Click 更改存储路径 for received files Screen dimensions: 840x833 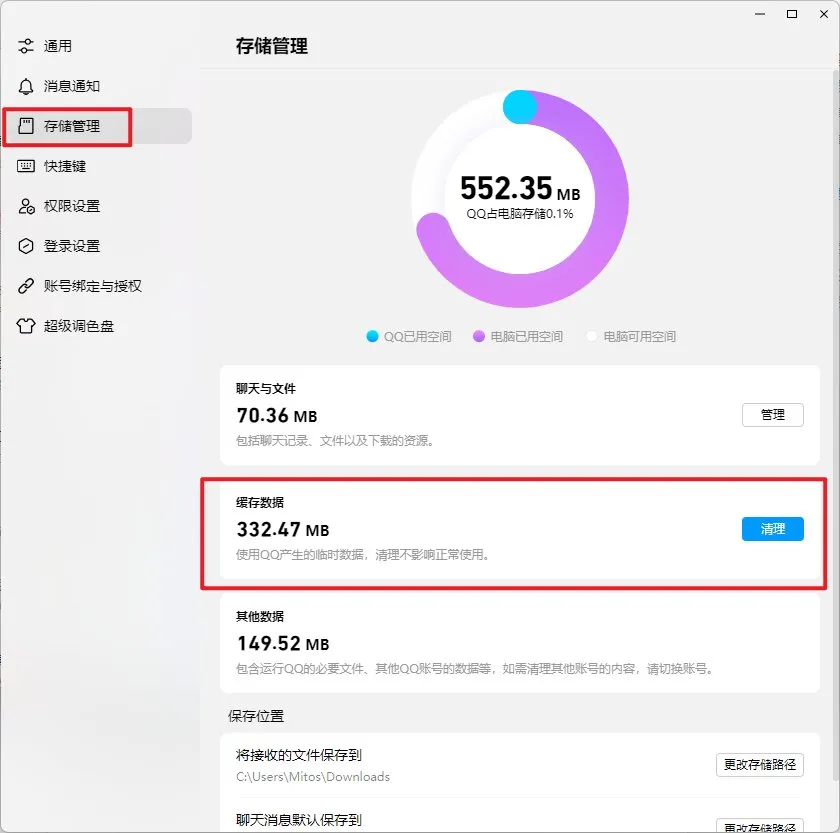click(760, 764)
